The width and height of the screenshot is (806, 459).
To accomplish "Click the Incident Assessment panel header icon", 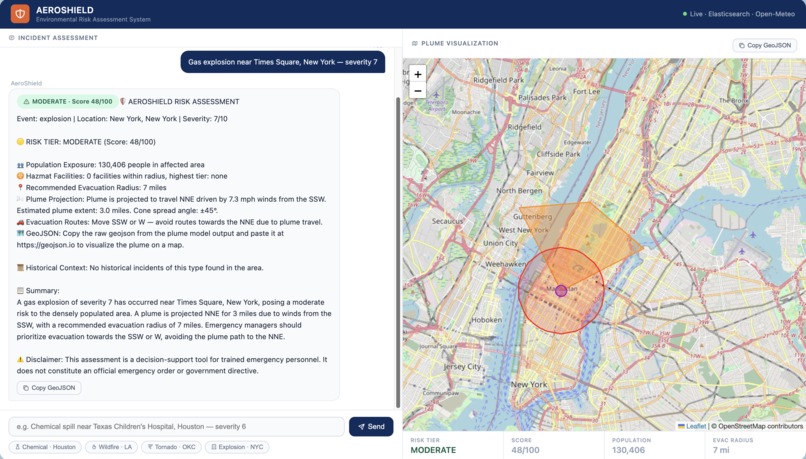I will (11, 38).
